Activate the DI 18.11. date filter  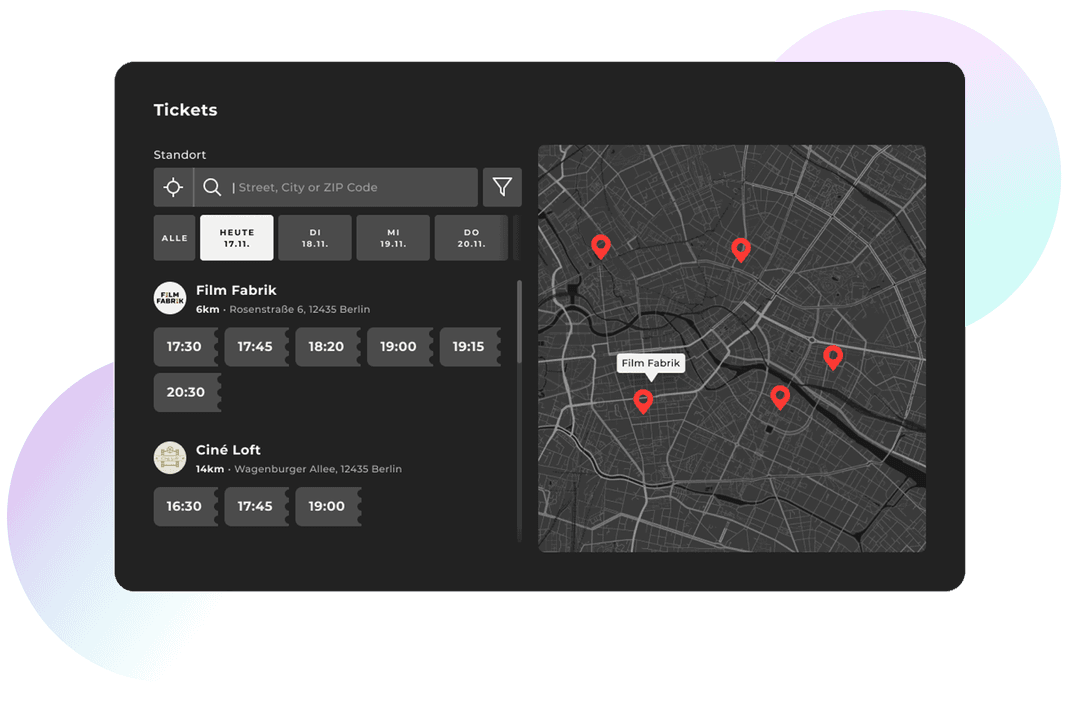point(314,237)
